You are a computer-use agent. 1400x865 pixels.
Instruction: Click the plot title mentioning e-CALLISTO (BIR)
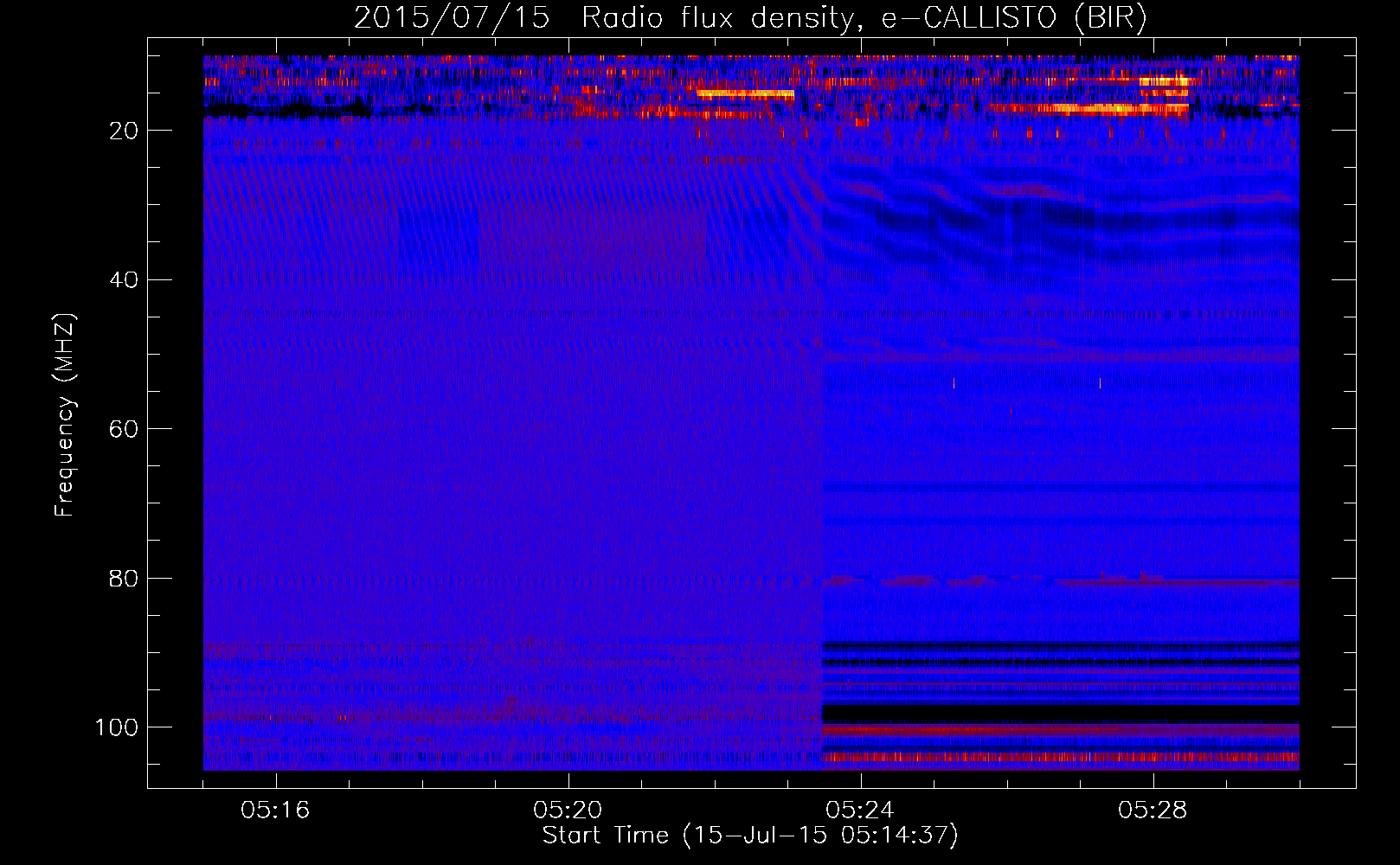click(x=750, y=18)
